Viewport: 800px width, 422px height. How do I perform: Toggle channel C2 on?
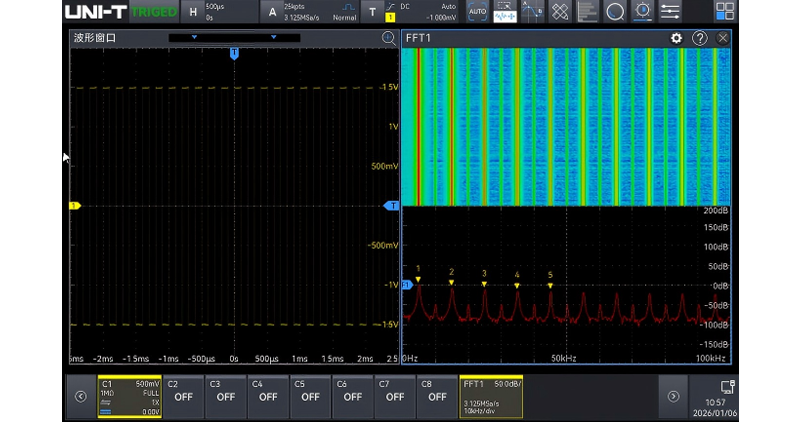183,396
